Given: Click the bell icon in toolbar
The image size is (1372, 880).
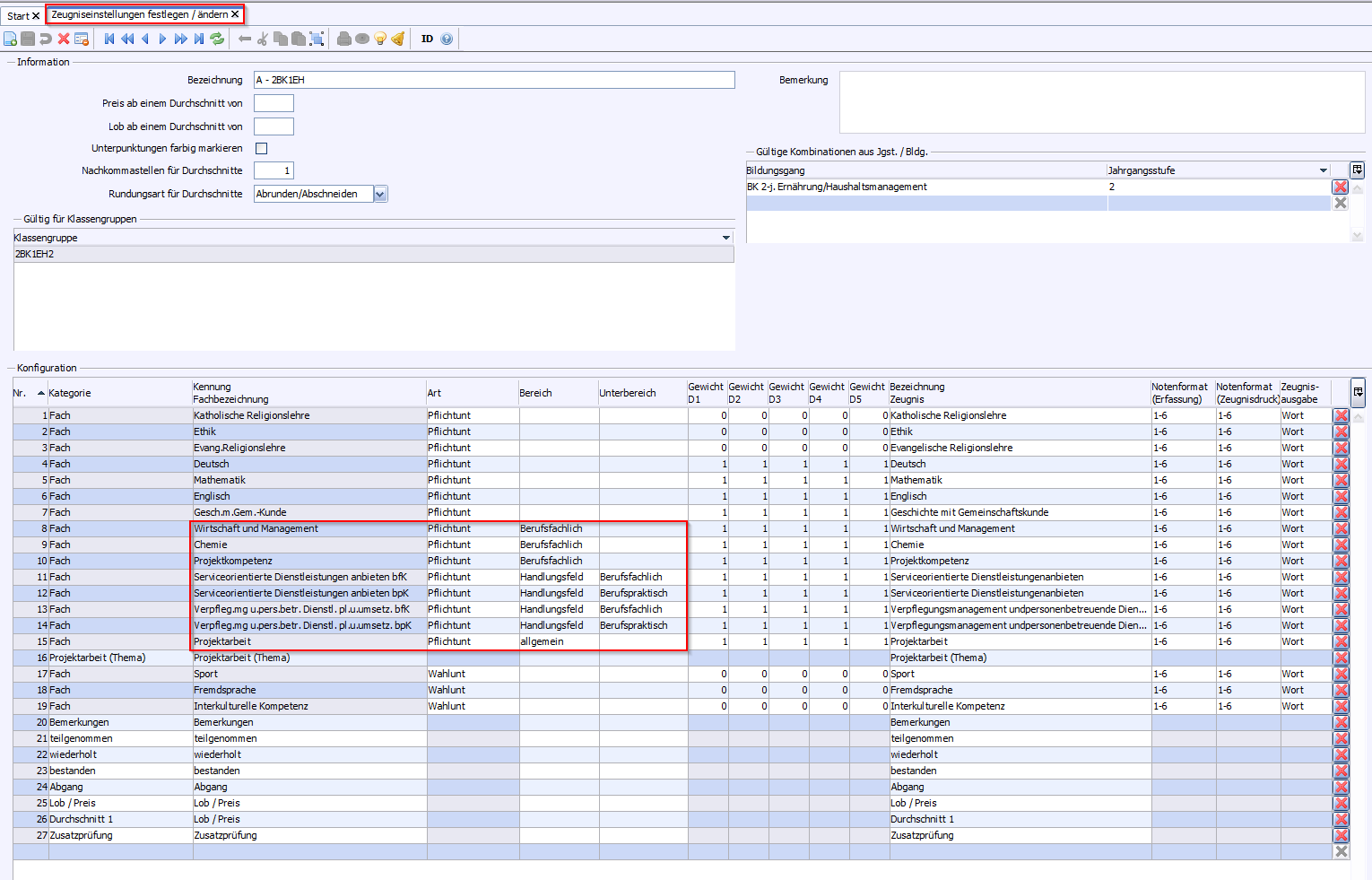Looking at the screenshot, I should tap(398, 39).
